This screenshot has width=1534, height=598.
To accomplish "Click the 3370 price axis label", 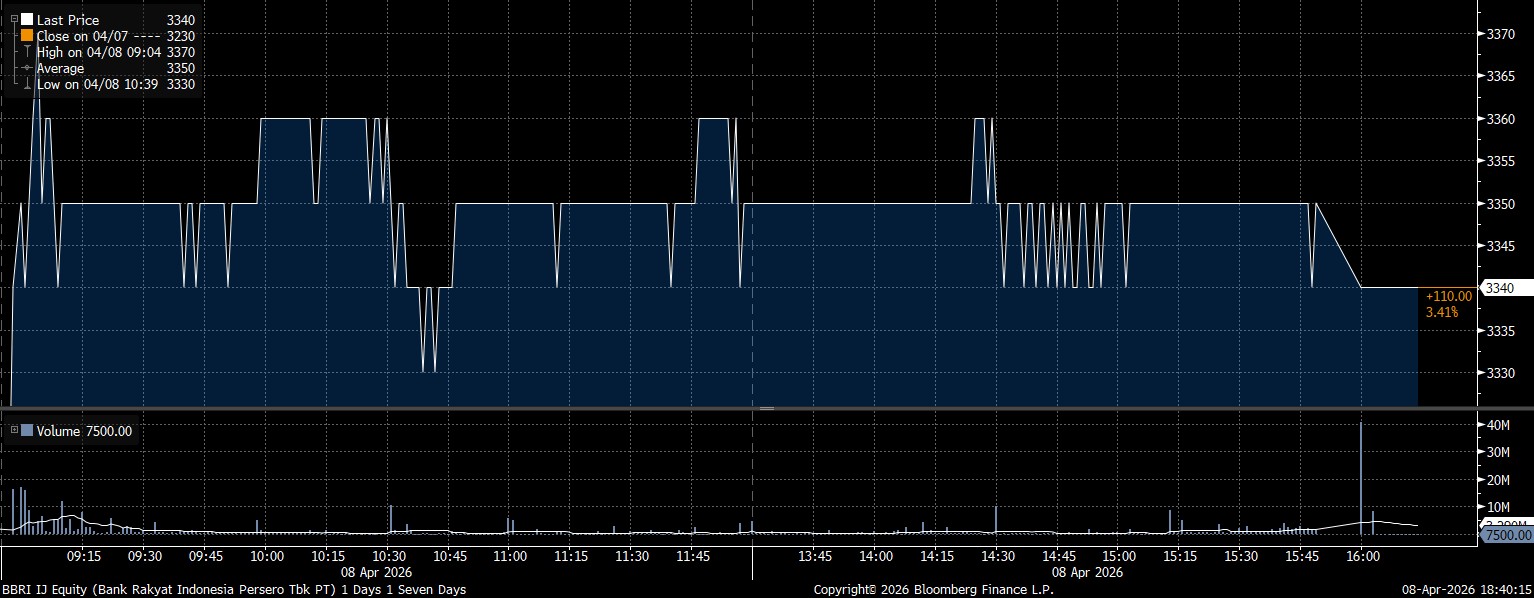I will click(x=1503, y=35).
